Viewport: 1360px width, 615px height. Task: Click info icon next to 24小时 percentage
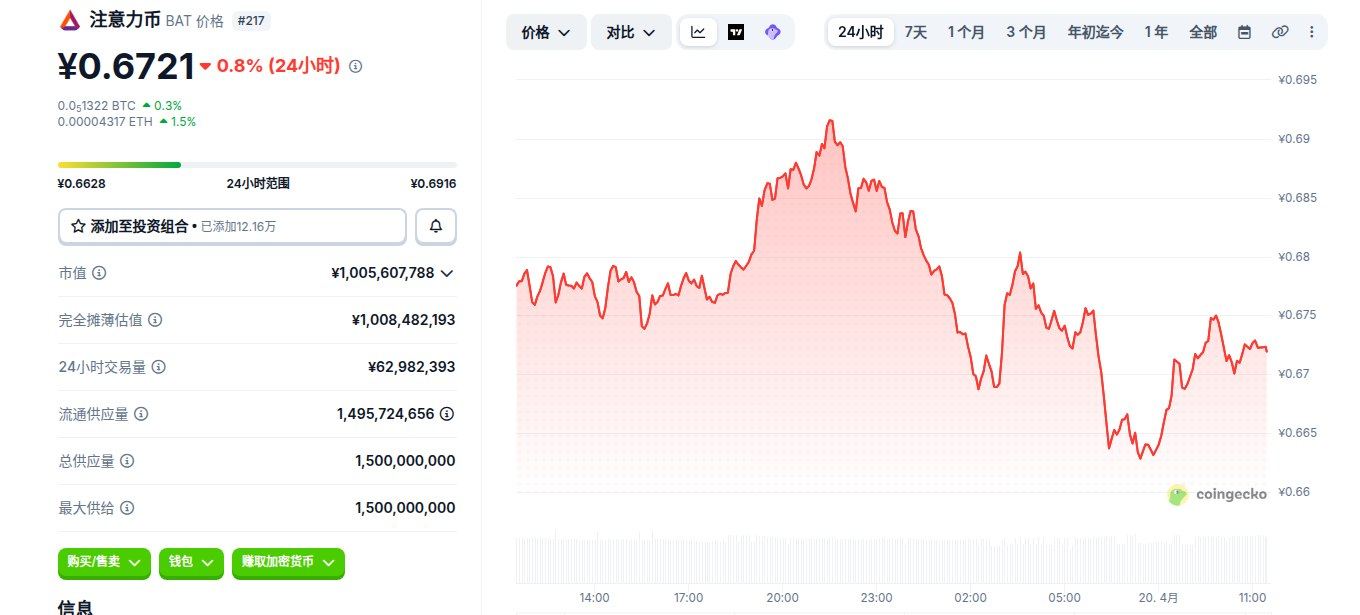click(x=356, y=66)
